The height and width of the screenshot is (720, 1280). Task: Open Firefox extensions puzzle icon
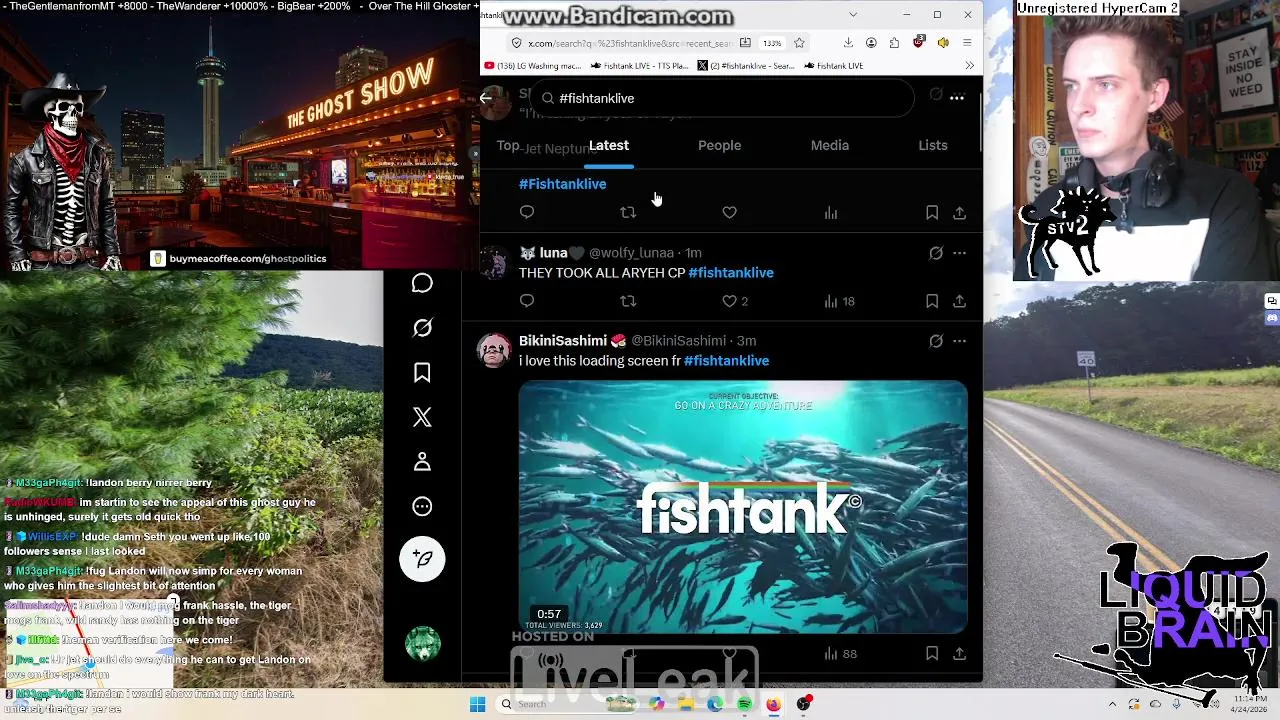(894, 43)
